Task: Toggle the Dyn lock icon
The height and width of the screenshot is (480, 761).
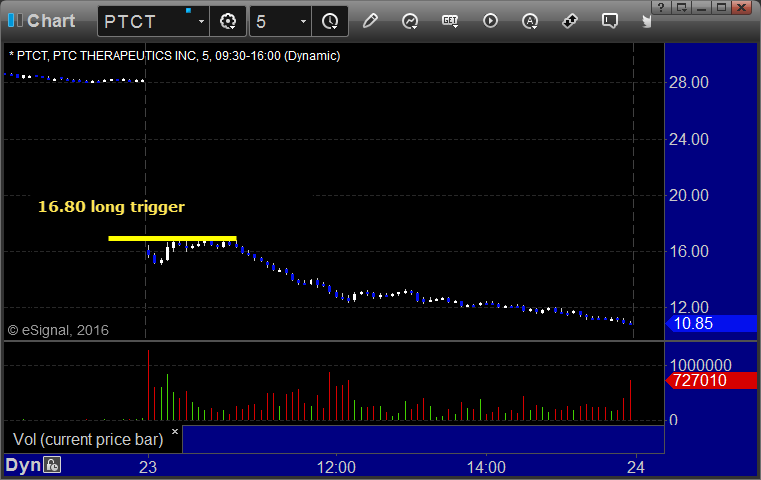Action: tap(52, 465)
